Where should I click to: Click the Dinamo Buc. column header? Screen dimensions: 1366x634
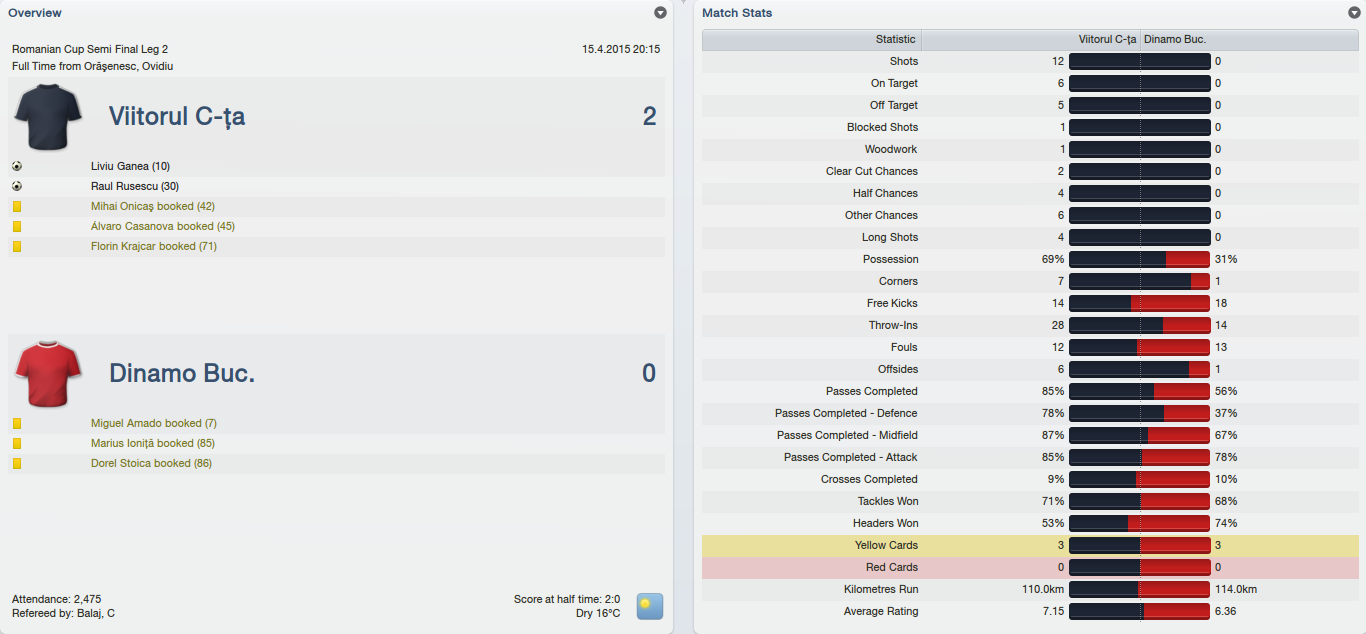[x=1175, y=40]
